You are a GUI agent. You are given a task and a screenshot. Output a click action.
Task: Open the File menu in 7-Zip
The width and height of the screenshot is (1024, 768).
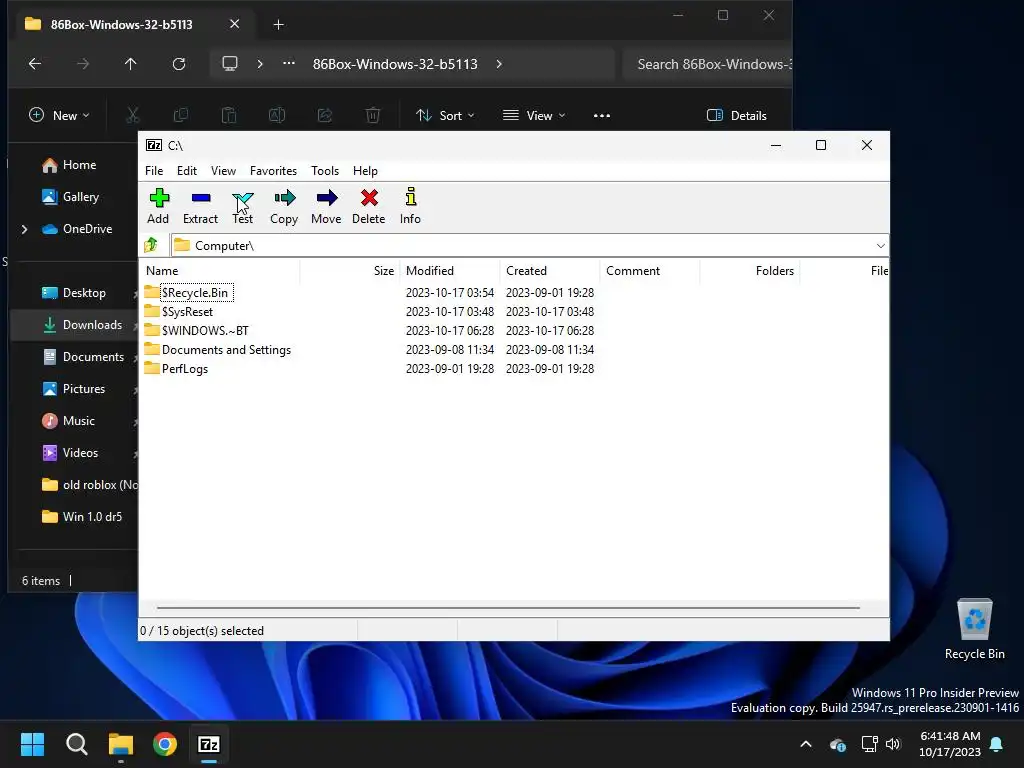coord(154,170)
